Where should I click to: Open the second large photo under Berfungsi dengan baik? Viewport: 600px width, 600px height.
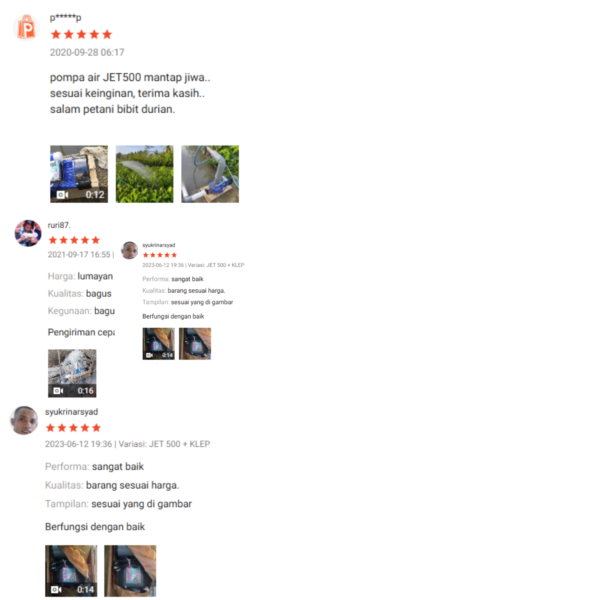130,571
